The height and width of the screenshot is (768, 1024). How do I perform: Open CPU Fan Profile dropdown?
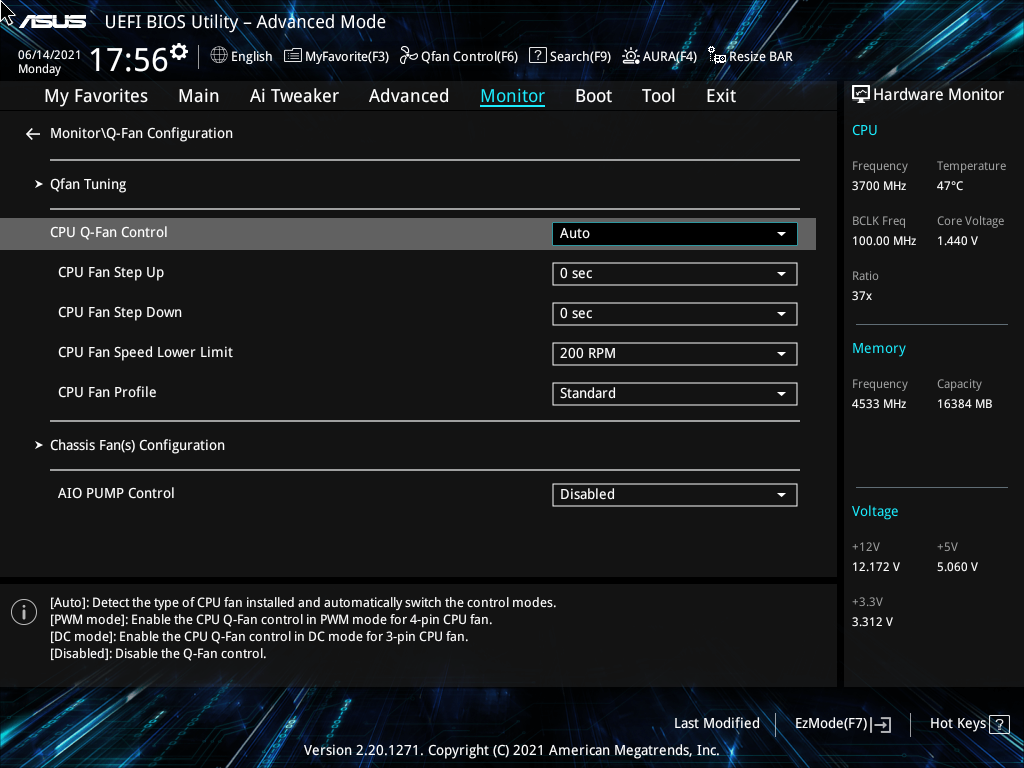click(675, 393)
